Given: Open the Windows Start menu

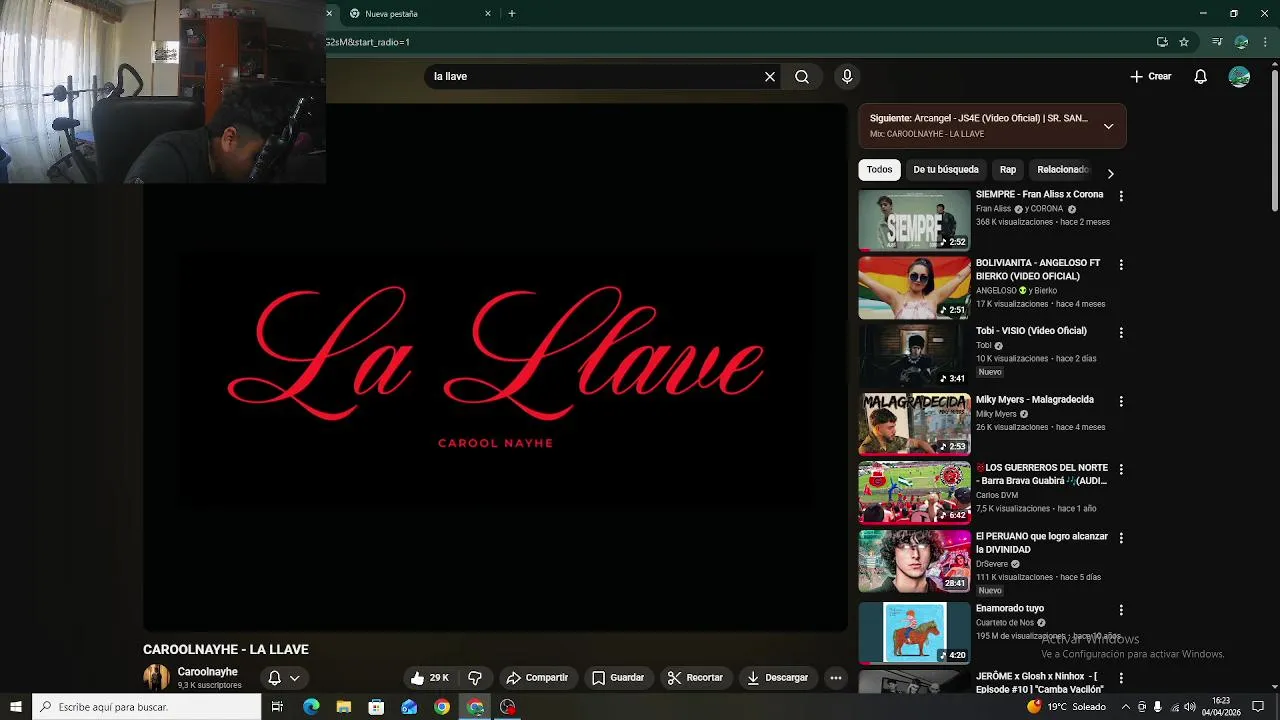Looking at the screenshot, I should (x=15, y=707).
